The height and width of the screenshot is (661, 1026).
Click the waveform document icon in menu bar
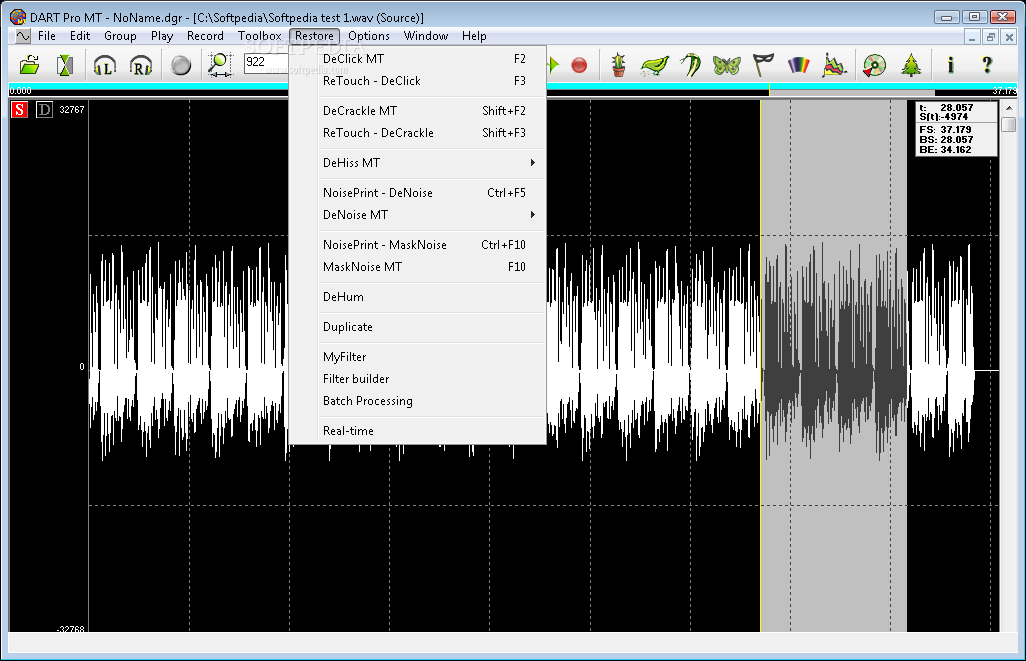[23, 36]
